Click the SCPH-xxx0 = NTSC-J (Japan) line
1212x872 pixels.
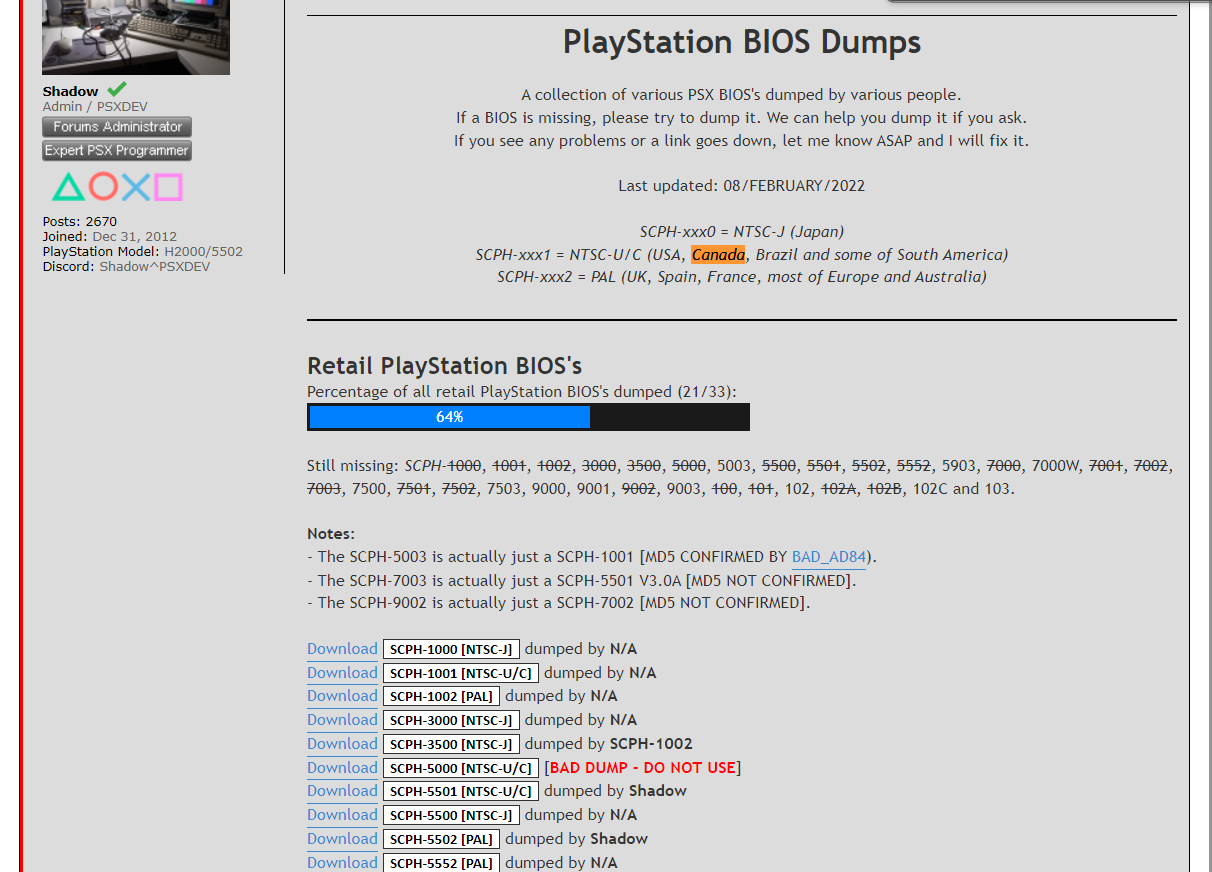[x=742, y=232]
